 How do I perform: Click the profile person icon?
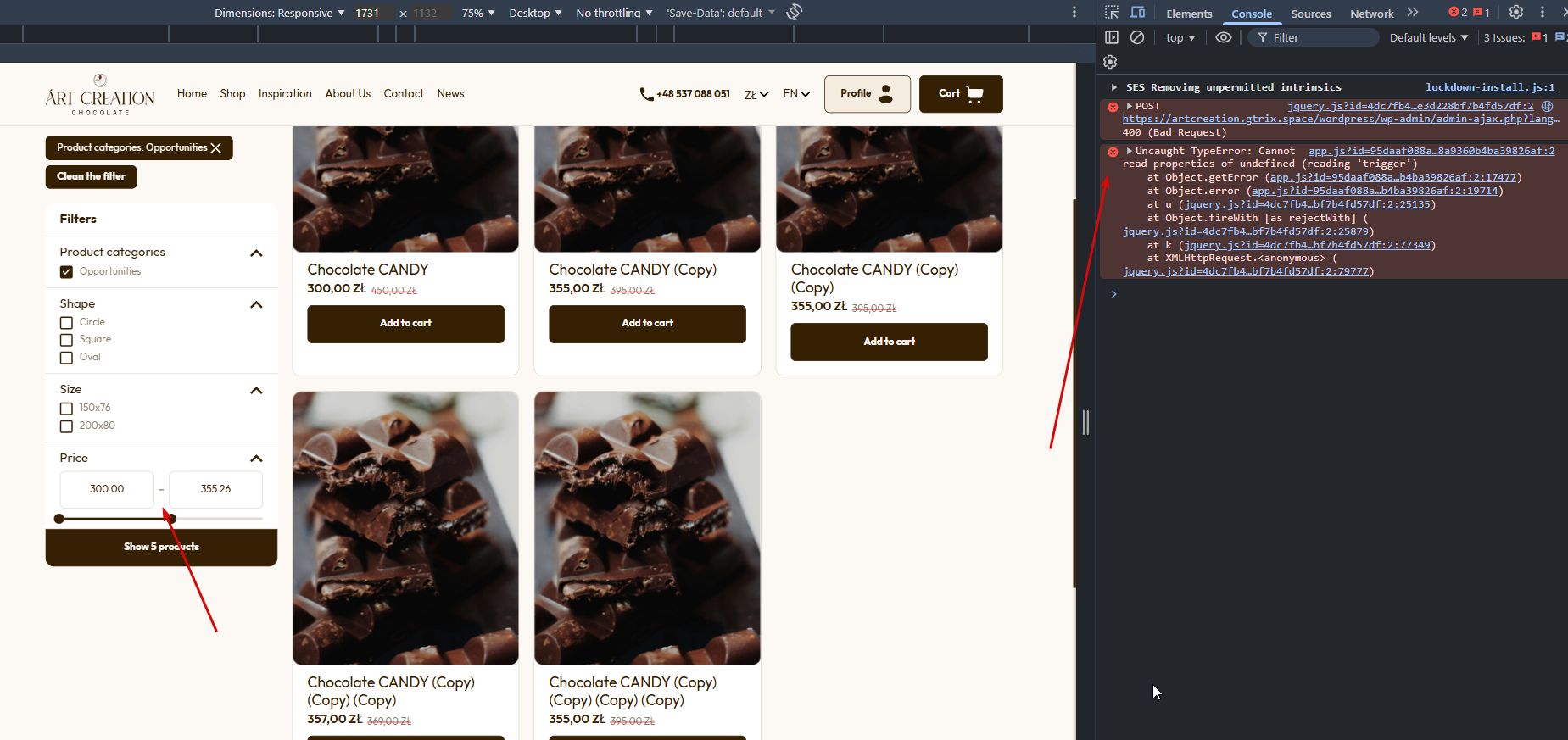886,94
